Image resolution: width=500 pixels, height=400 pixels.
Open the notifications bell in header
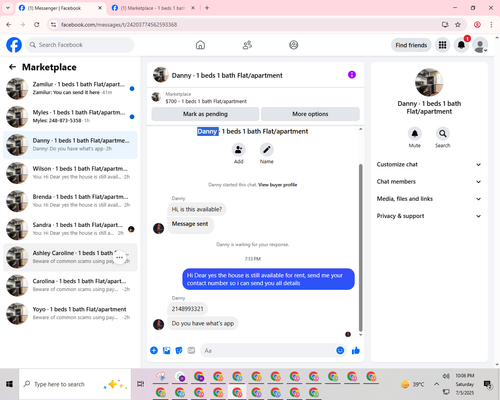click(x=461, y=45)
